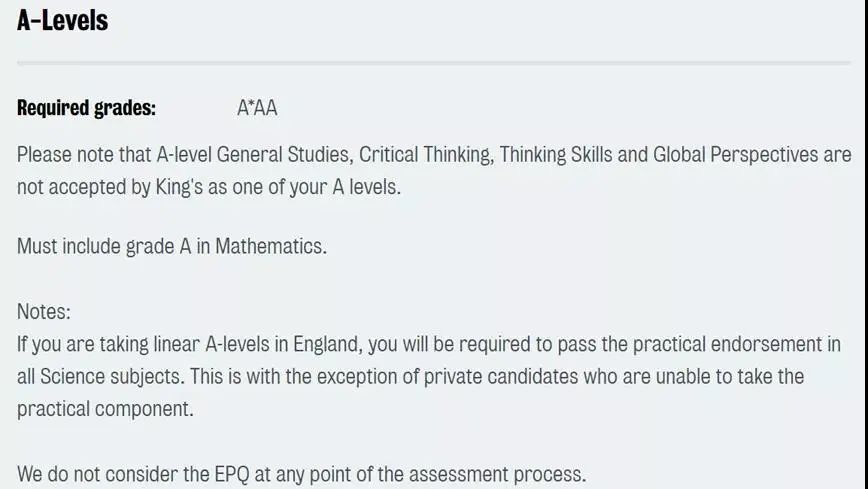
Task: Click the Notes: label
Action: click(44, 311)
